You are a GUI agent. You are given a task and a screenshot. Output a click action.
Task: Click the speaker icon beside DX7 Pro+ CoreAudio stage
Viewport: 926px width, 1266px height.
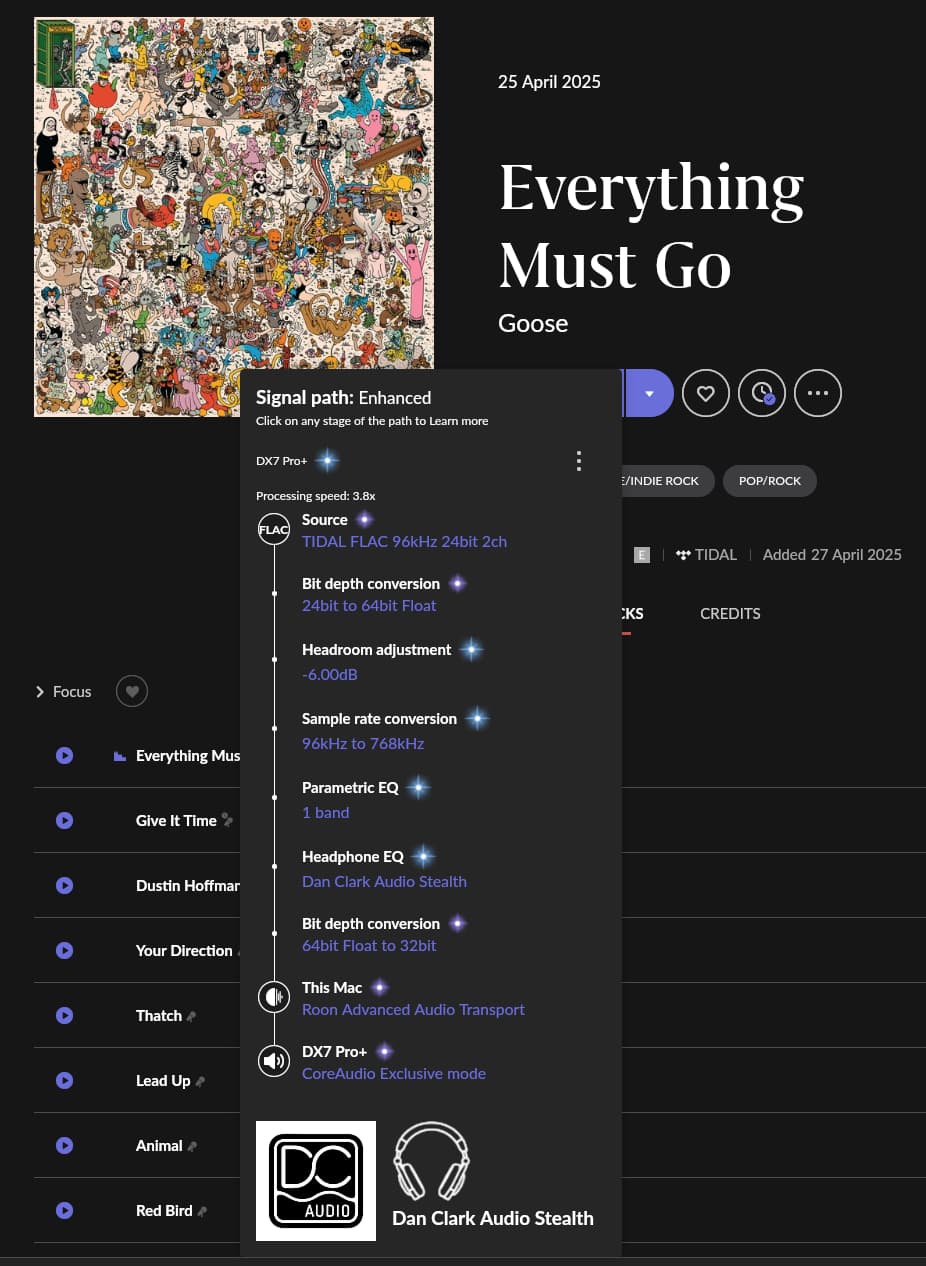point(274,1061)
